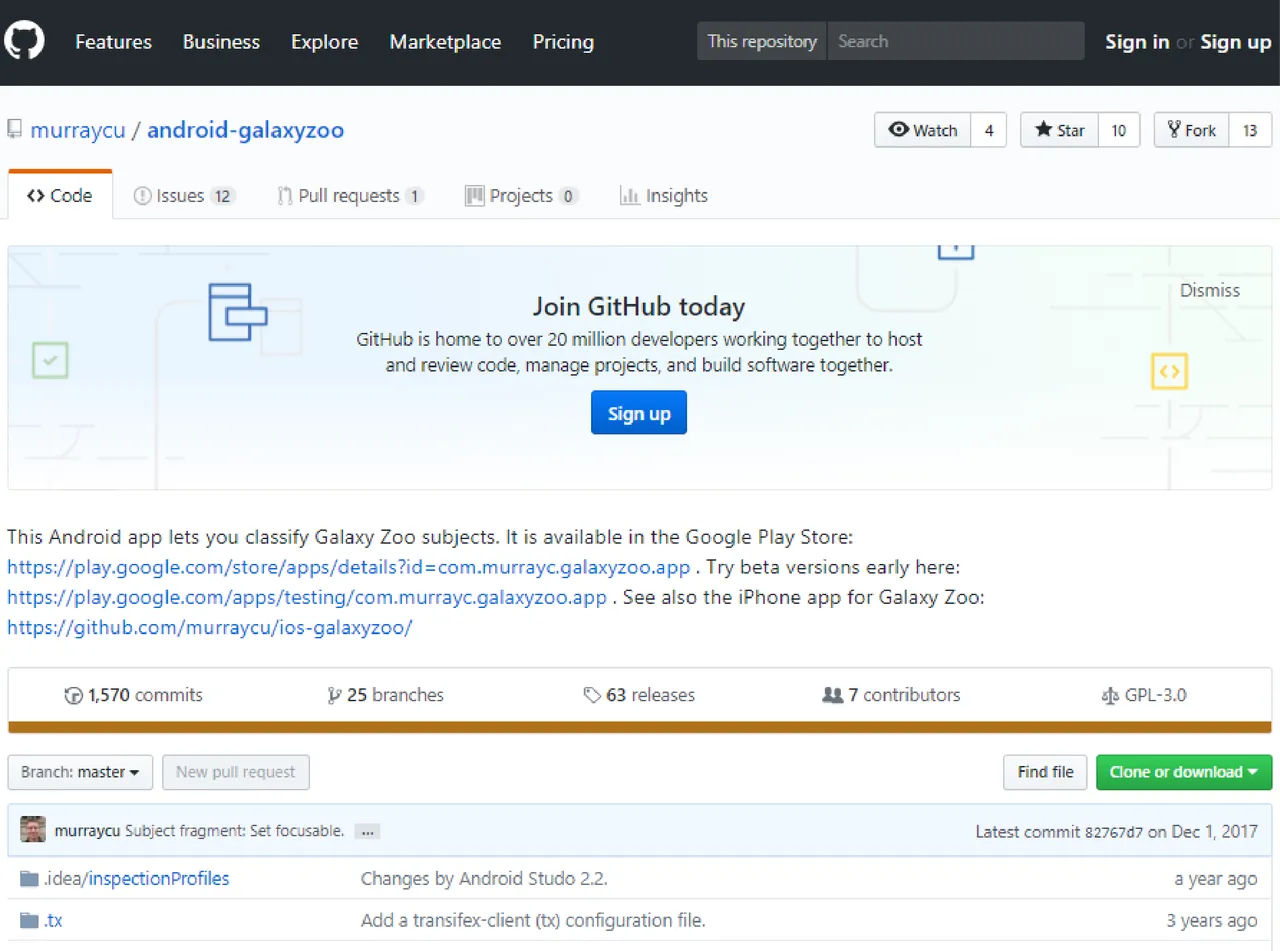This screenshot has height=951, width=1280.
Task: Switch to the Issues tab
Action: (x=184, y=196)
